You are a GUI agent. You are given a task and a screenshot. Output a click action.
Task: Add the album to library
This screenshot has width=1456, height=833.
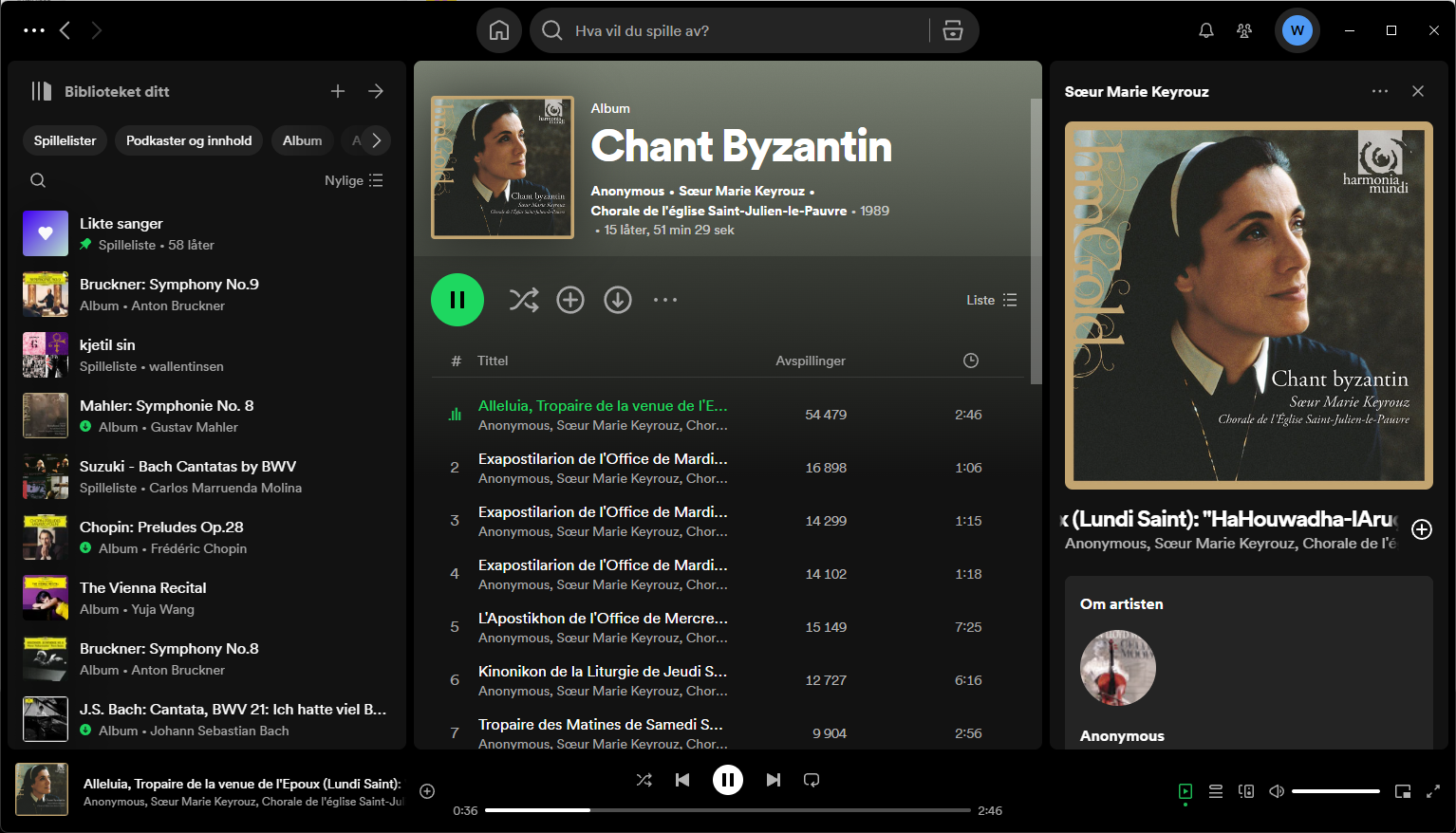tap(570, 300)
